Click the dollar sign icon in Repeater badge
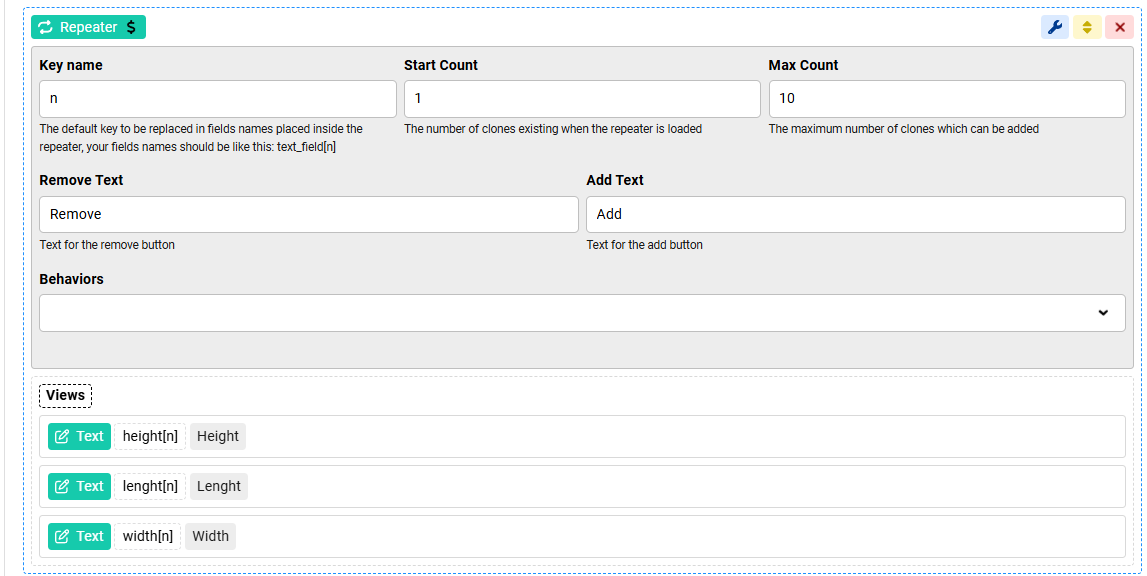Image resolution: width=1147 pixels, height=576 pixels. pos(131,27)
